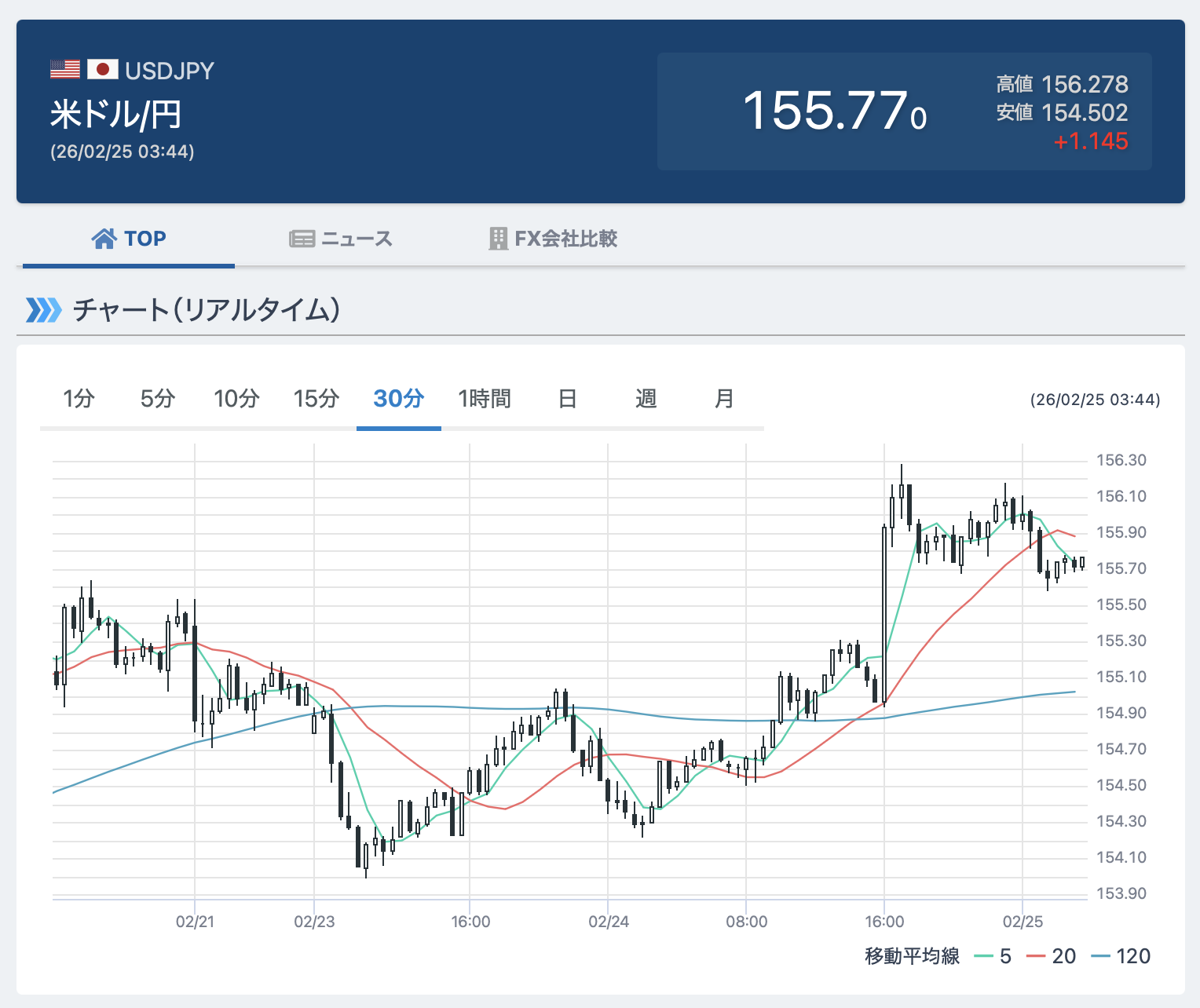Show the monthly 月 chart
Screen dimensions: 1200x1008
pos(724,399)
